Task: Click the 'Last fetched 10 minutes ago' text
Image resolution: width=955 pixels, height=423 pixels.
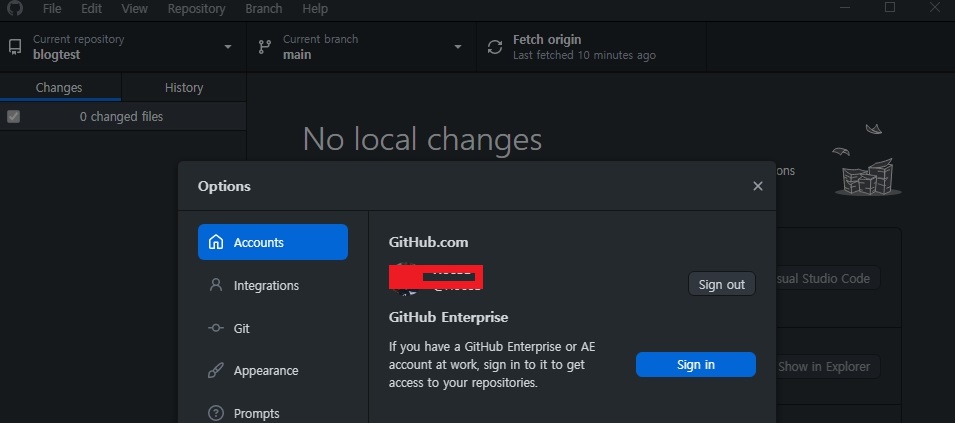Action: tap(584, 55)
